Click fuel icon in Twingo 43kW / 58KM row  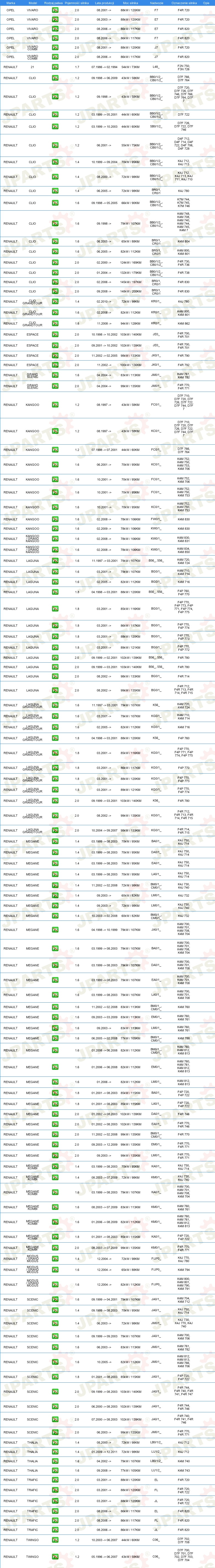[55, 1556]
